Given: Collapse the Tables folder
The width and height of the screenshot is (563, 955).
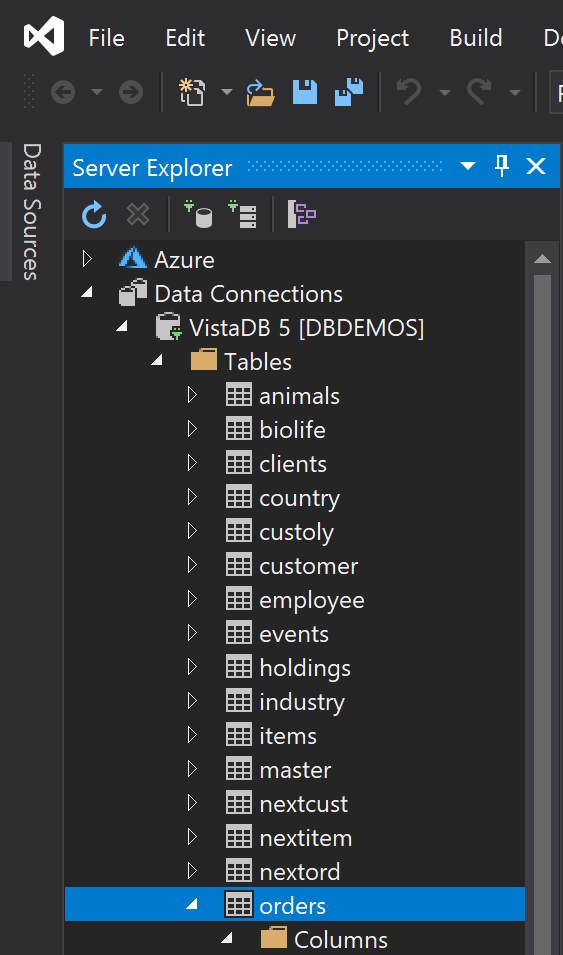Looking at the screenshot, I should click(x=157, y=362).
